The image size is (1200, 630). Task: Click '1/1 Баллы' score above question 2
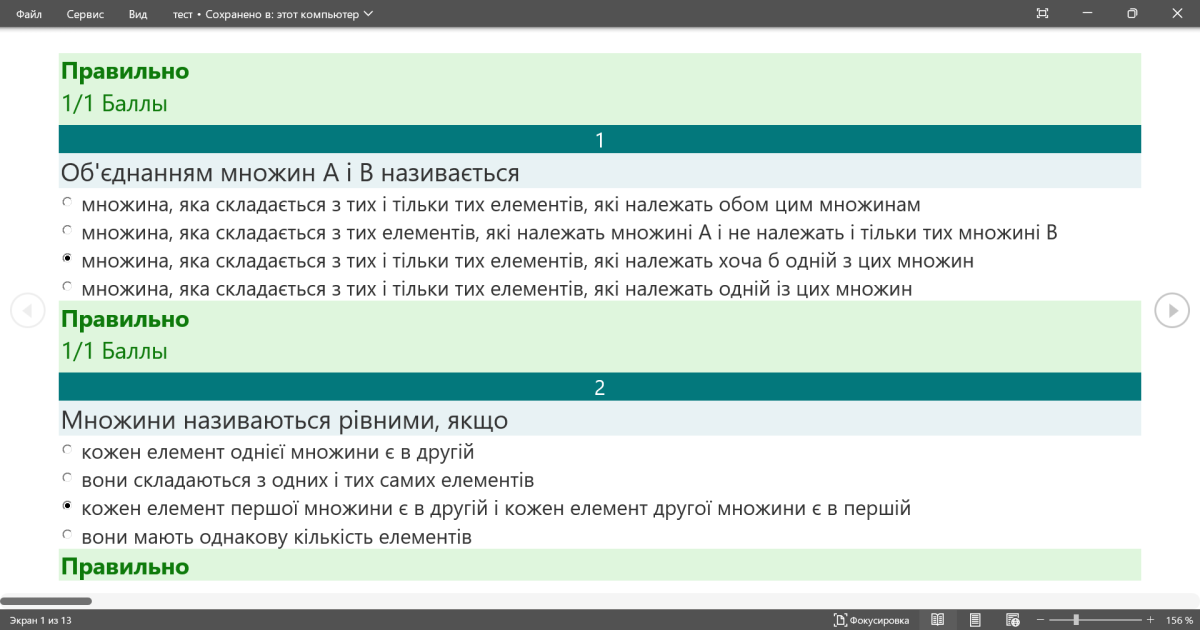(114, 351)
